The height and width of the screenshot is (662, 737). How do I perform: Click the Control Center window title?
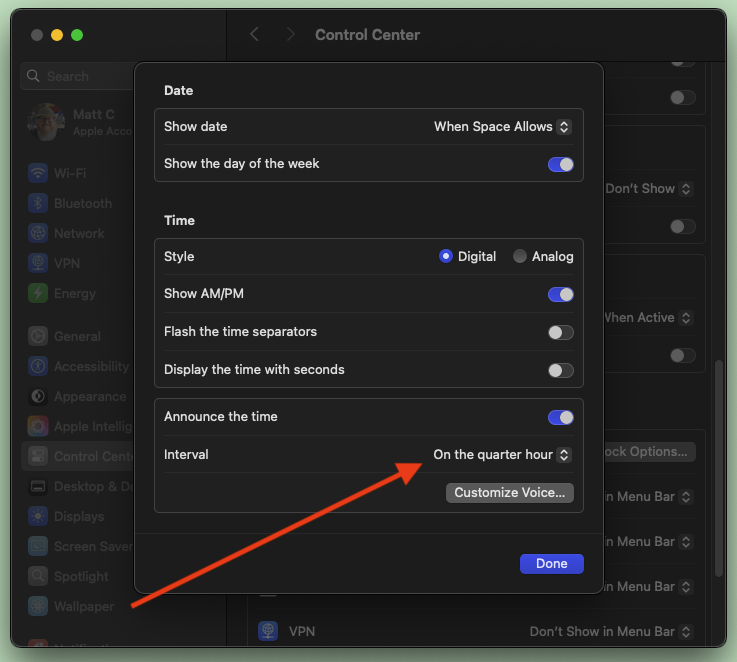click(368, 34)
